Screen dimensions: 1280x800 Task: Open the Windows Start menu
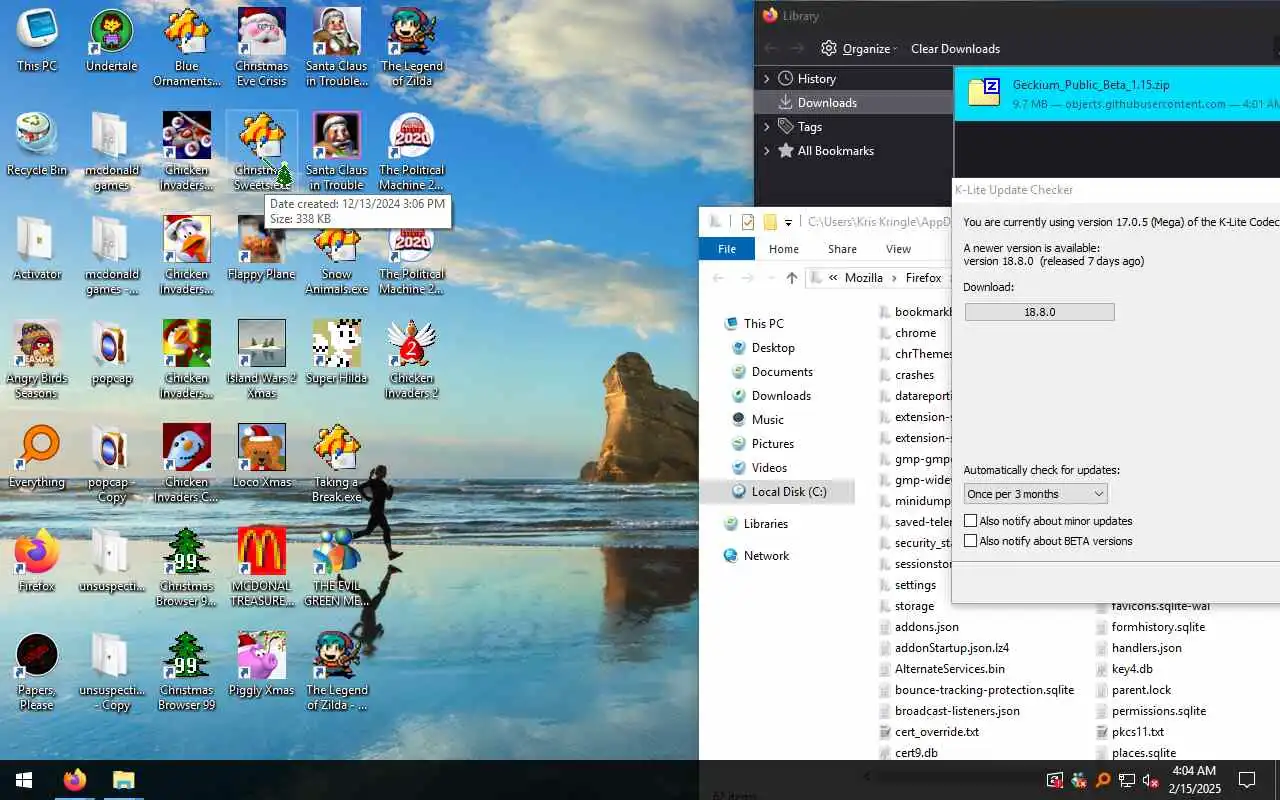click(24, 780)
